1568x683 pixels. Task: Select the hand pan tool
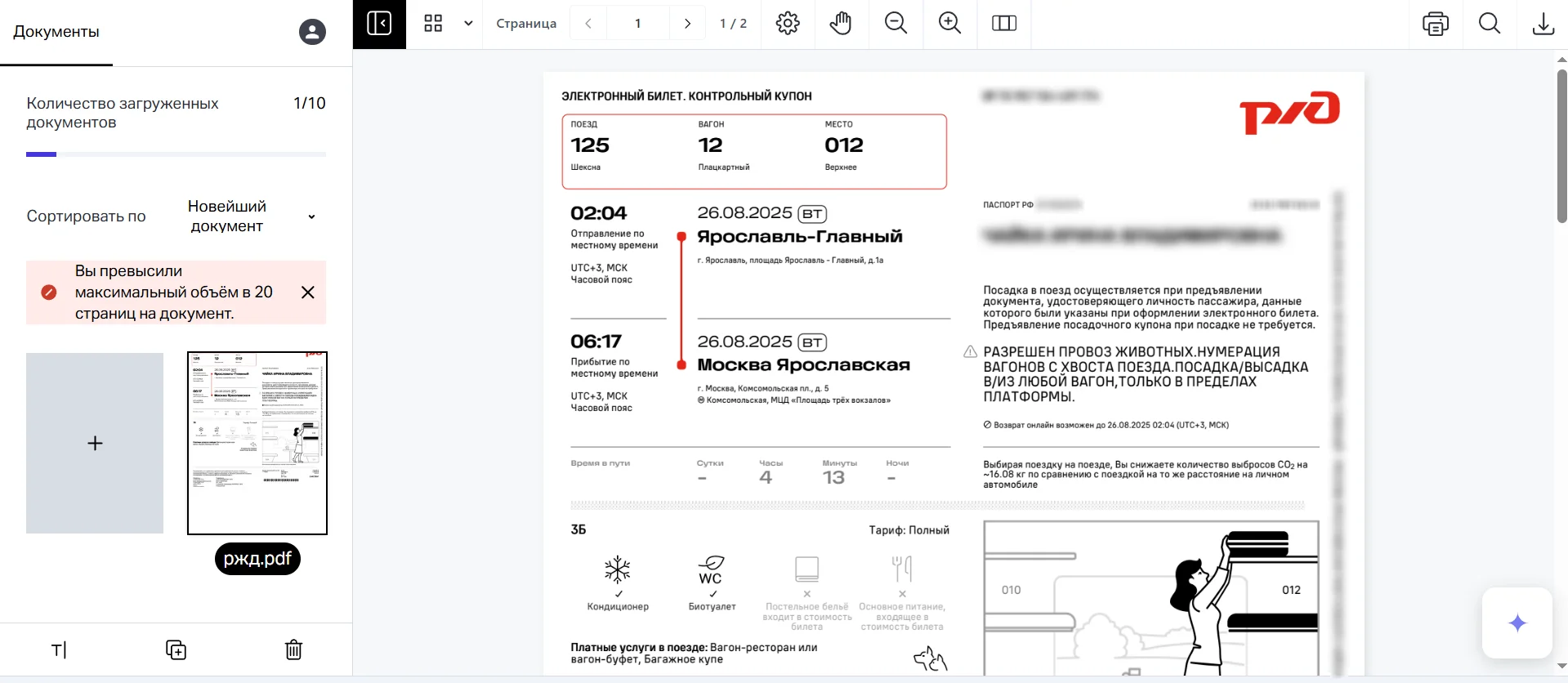[841, 24]
